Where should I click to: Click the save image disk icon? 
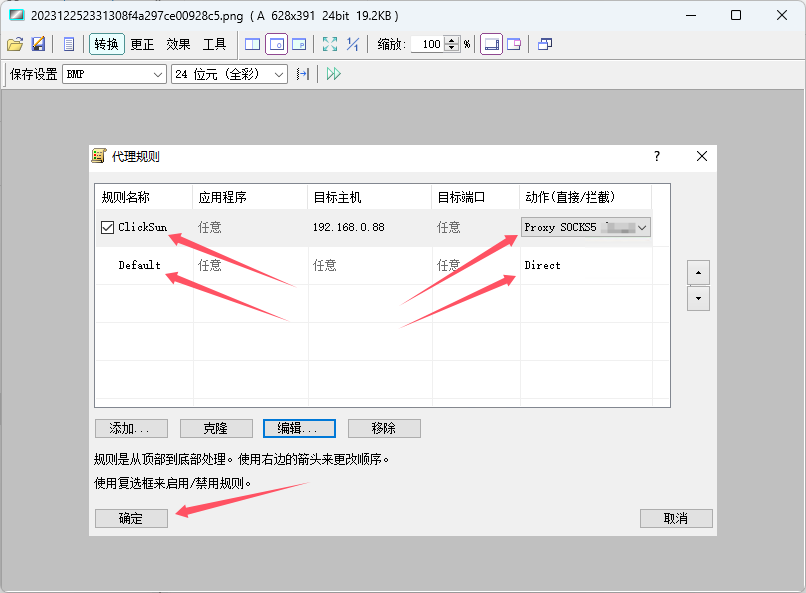(38, 44)
